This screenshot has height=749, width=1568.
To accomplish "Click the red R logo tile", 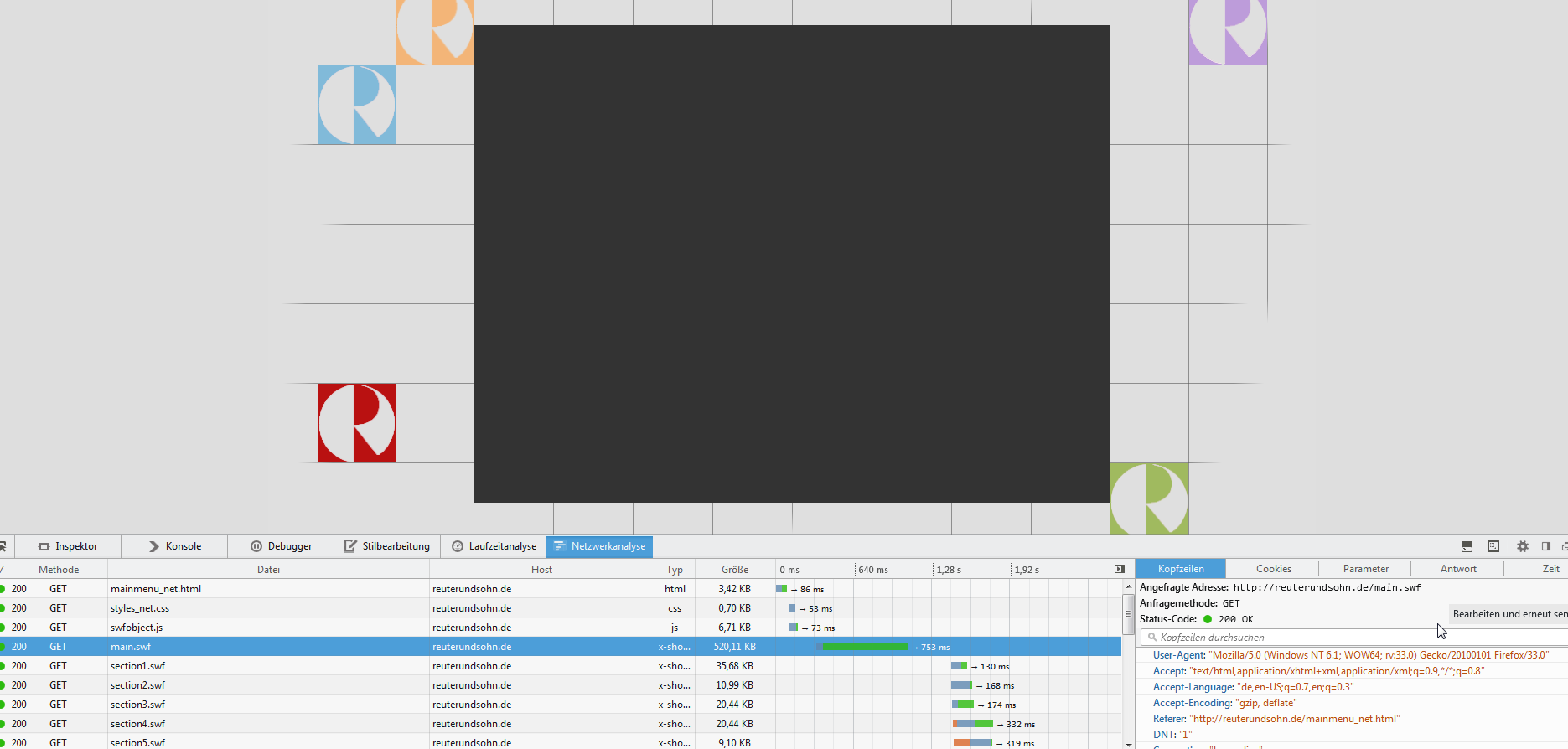I will 357,423.
